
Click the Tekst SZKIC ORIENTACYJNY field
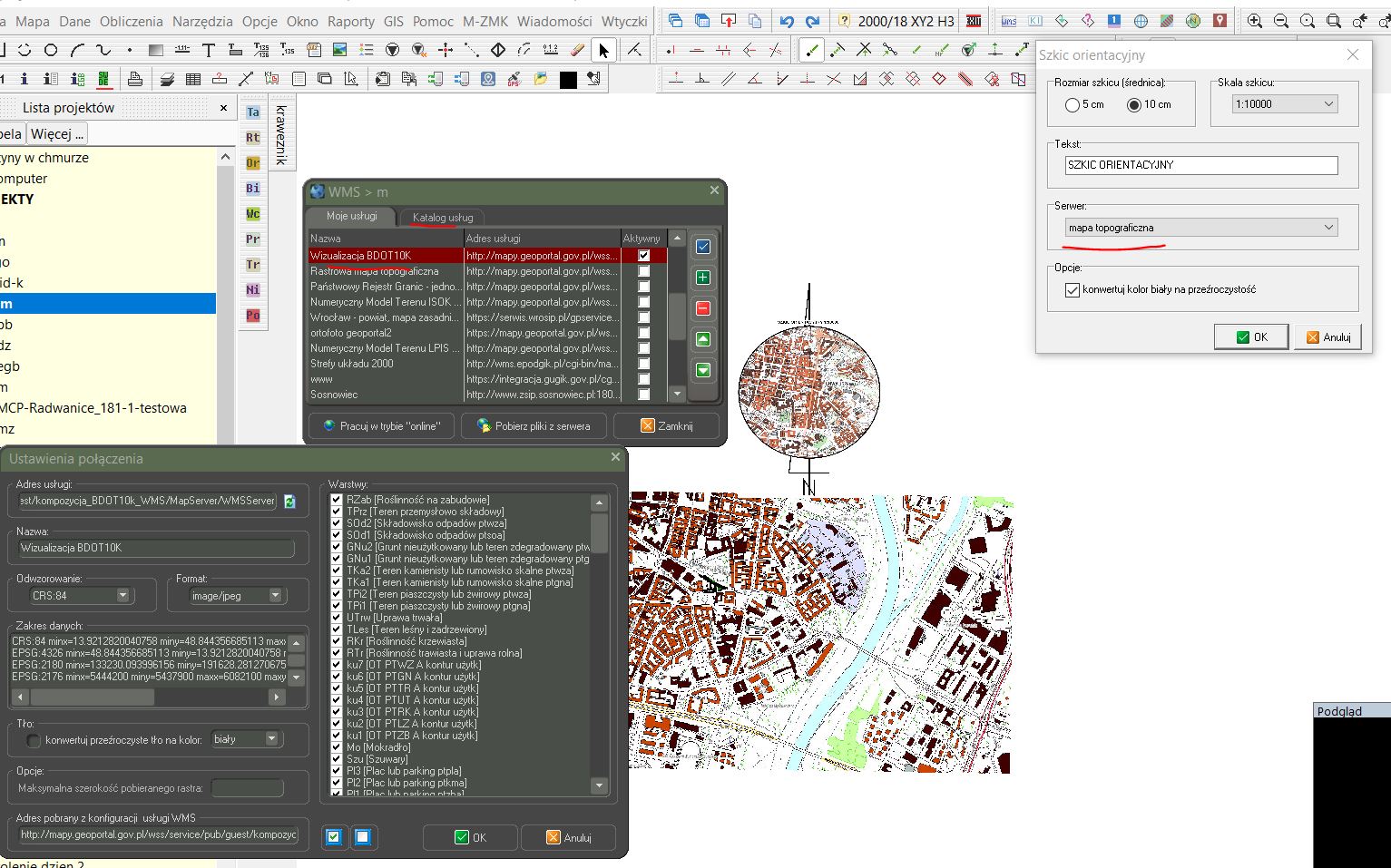click(1201, 165)
